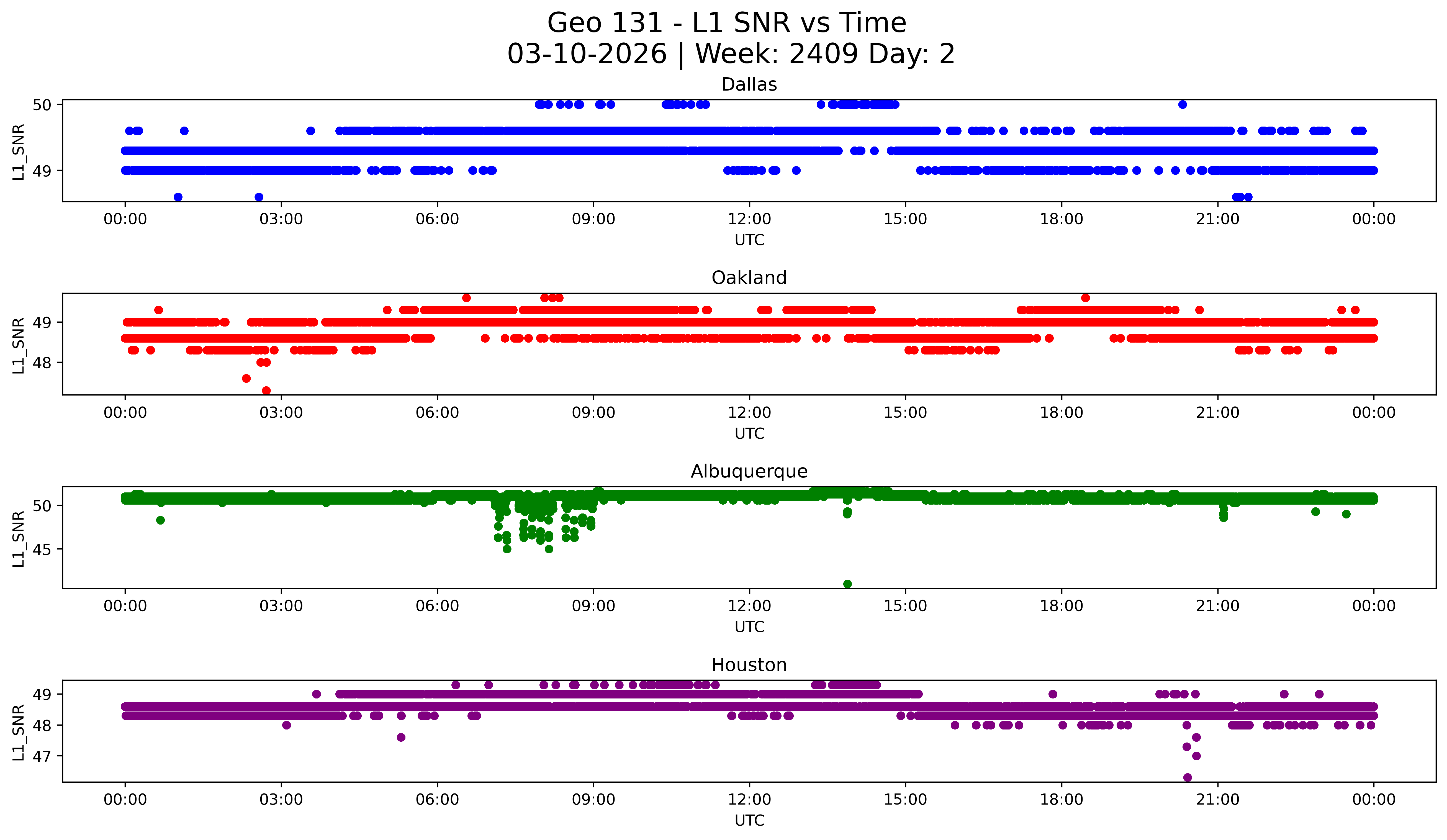Click the Oakland subplot title
Image resolution: width=1447 pixels, height=840 pixels.
click(x=749, y=278)
